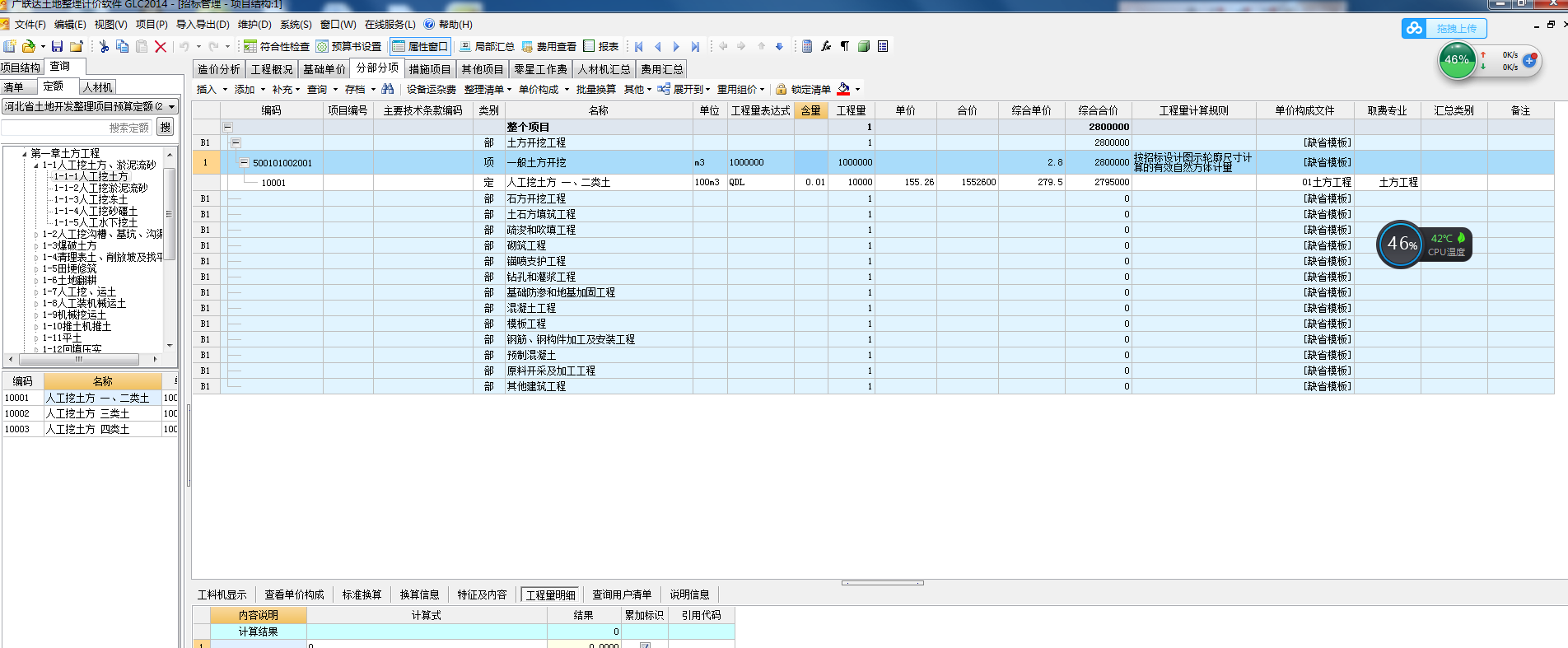Screen dimensions: 1568x648
Task: Click the 搜 search button
Action: coord(166,127)
